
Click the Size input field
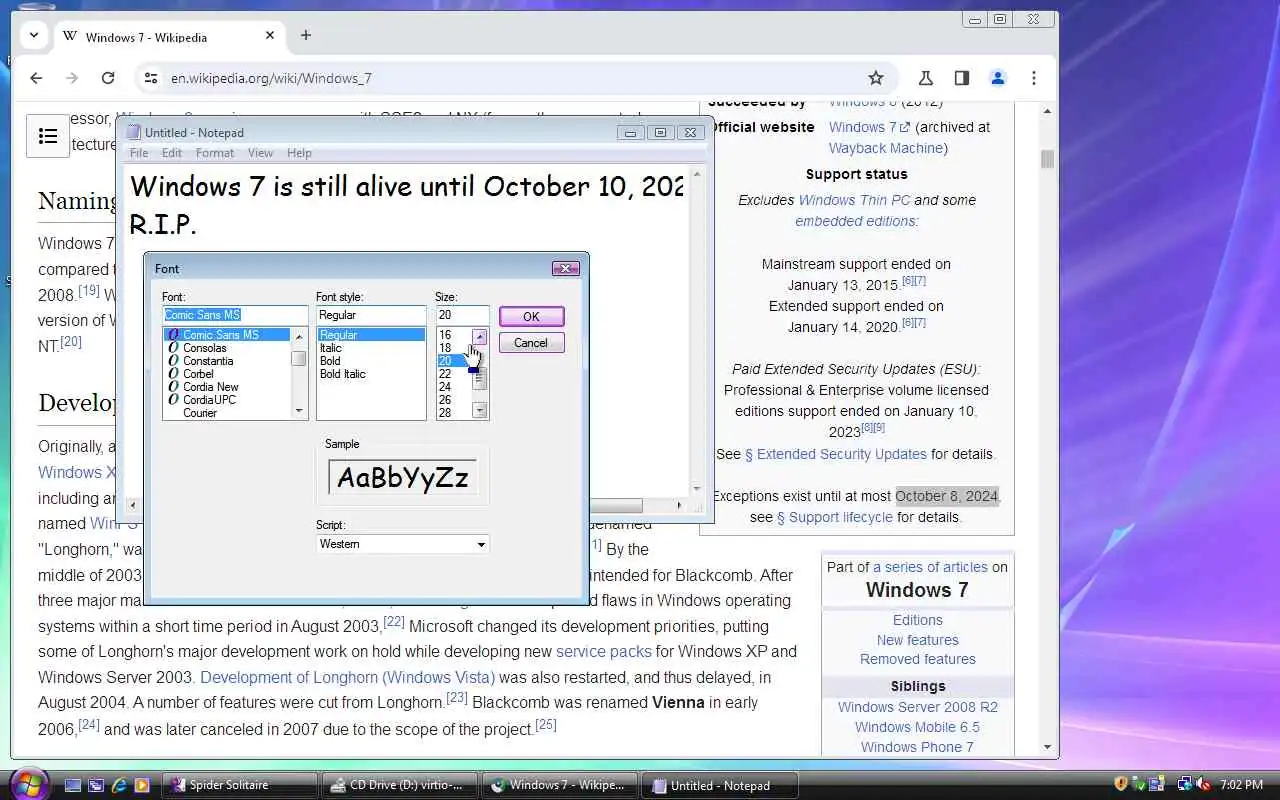[x=462, y=315]
